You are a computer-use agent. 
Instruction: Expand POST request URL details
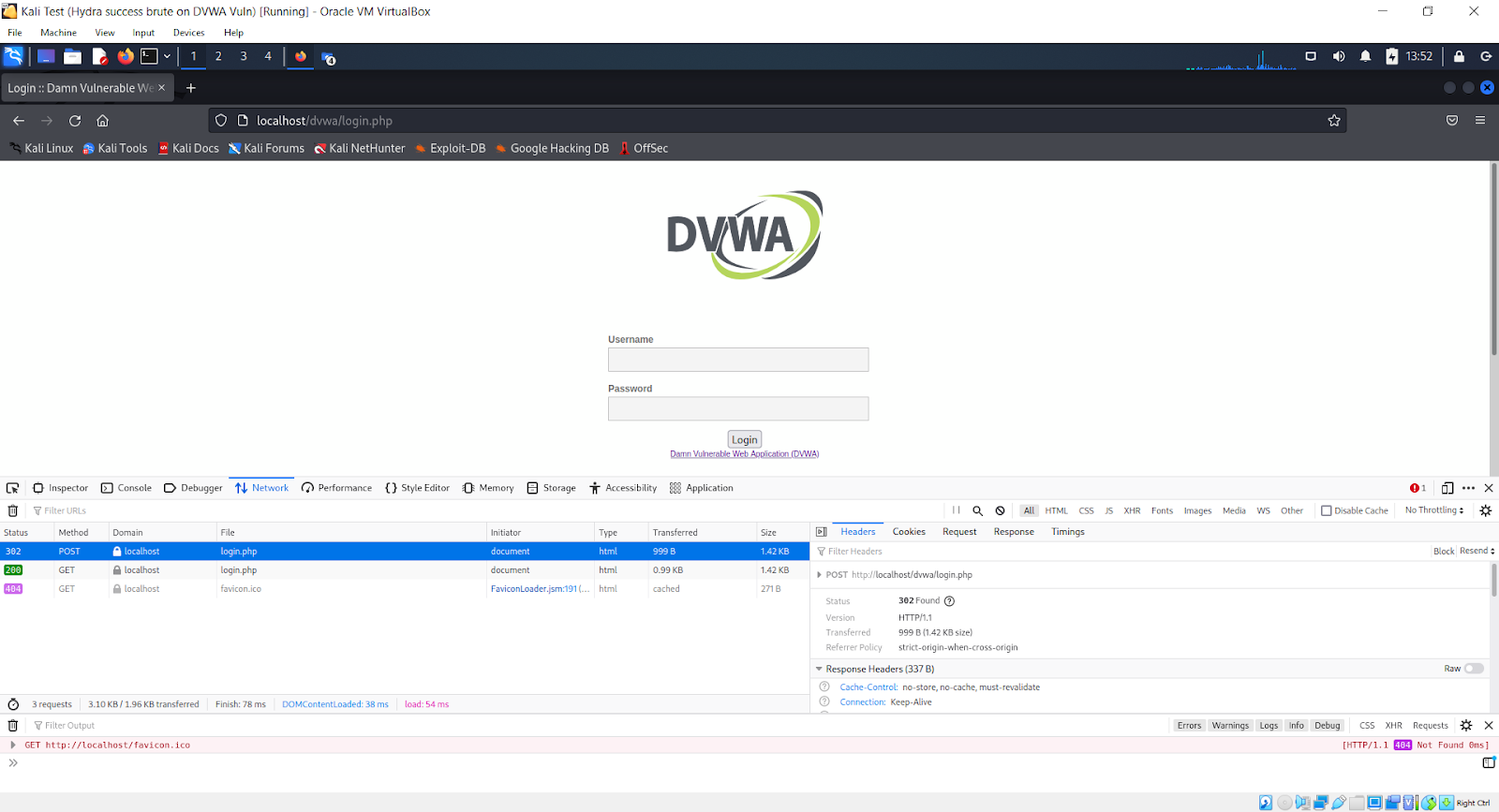(x=820, y=575)
